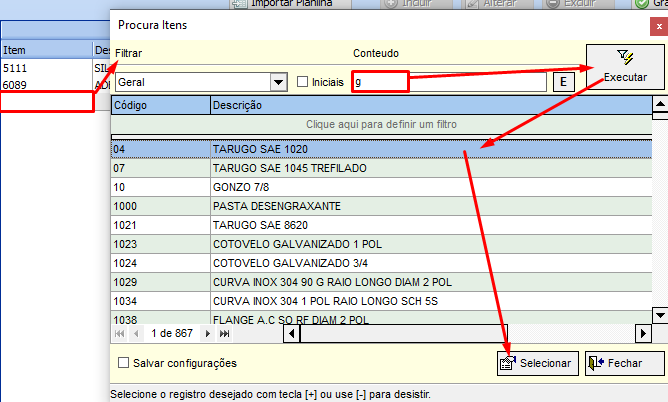Select row TARUGO SAE 1045 TREFILADO
Screen dimensions: 668x402
click(380, 168)
